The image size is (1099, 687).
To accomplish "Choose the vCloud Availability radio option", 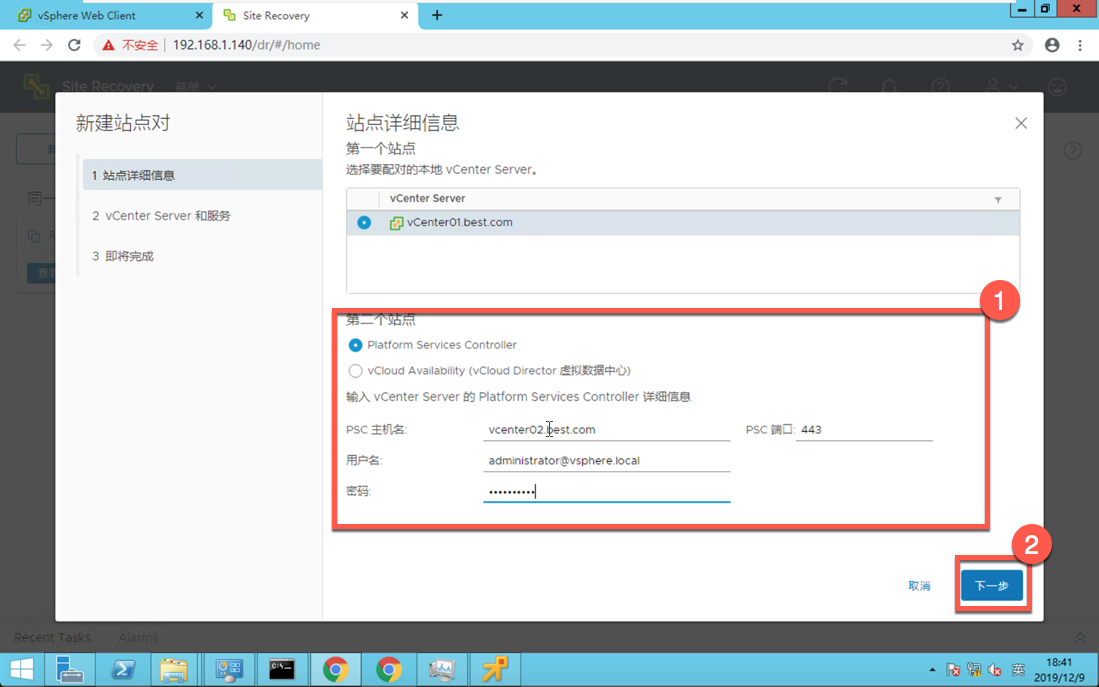I will point(355,371).
